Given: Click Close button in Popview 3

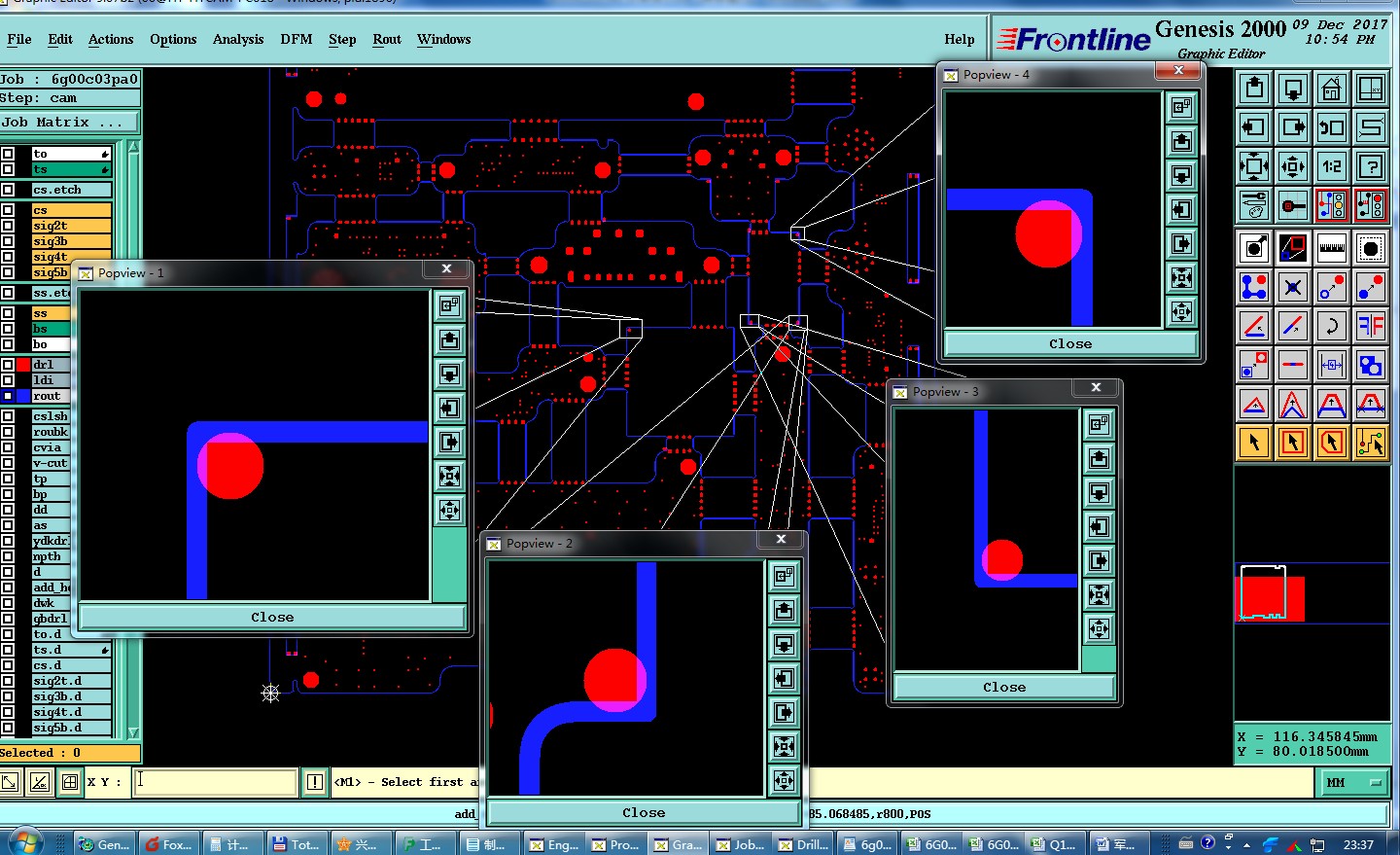Looking at the screenshot, I should click(1004, 688).
